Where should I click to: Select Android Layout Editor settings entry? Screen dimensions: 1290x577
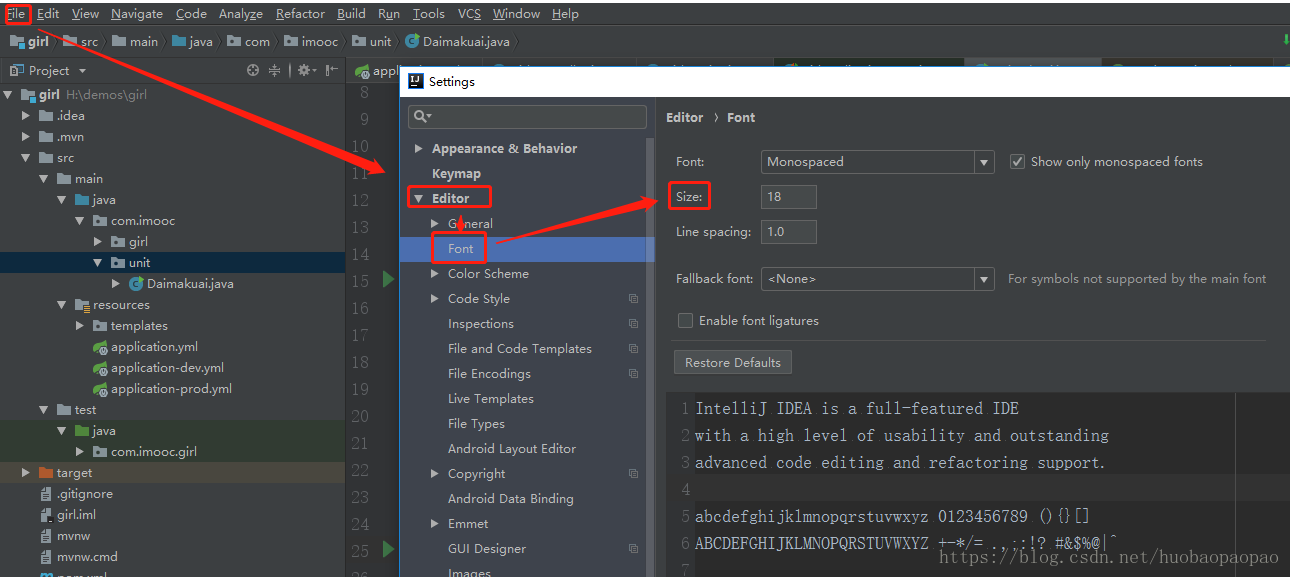512,449
